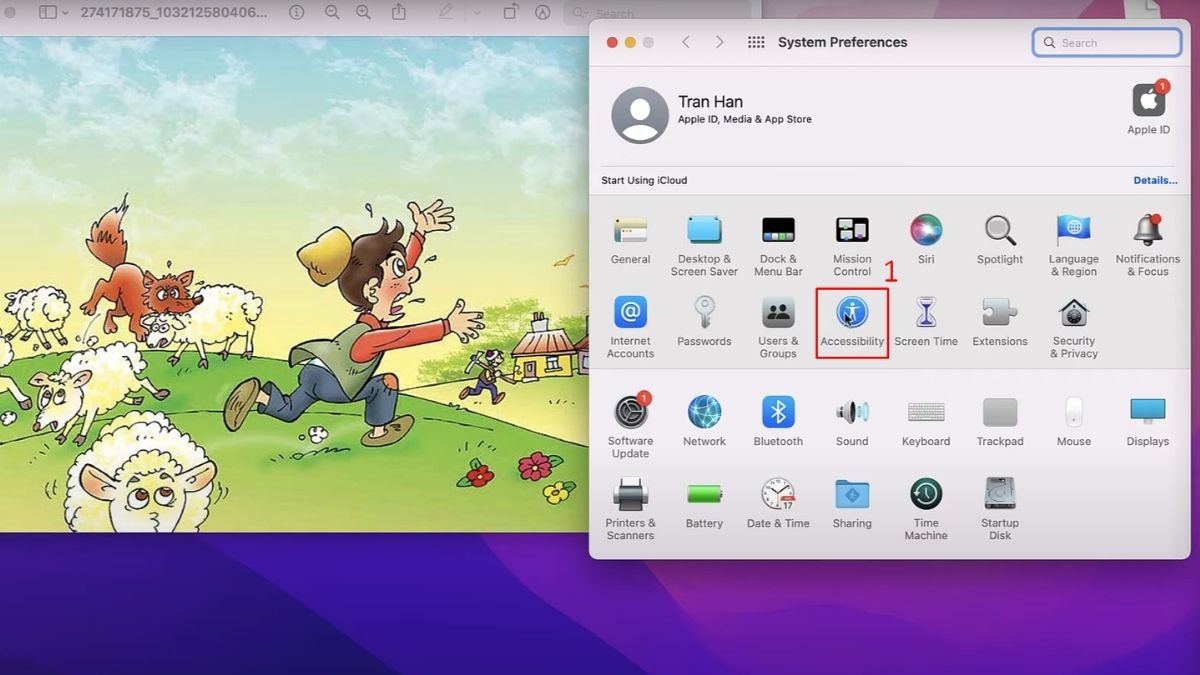
Task: Open Internet Accounts preferences
Action: pyautogui.click(x=630, y=328)
